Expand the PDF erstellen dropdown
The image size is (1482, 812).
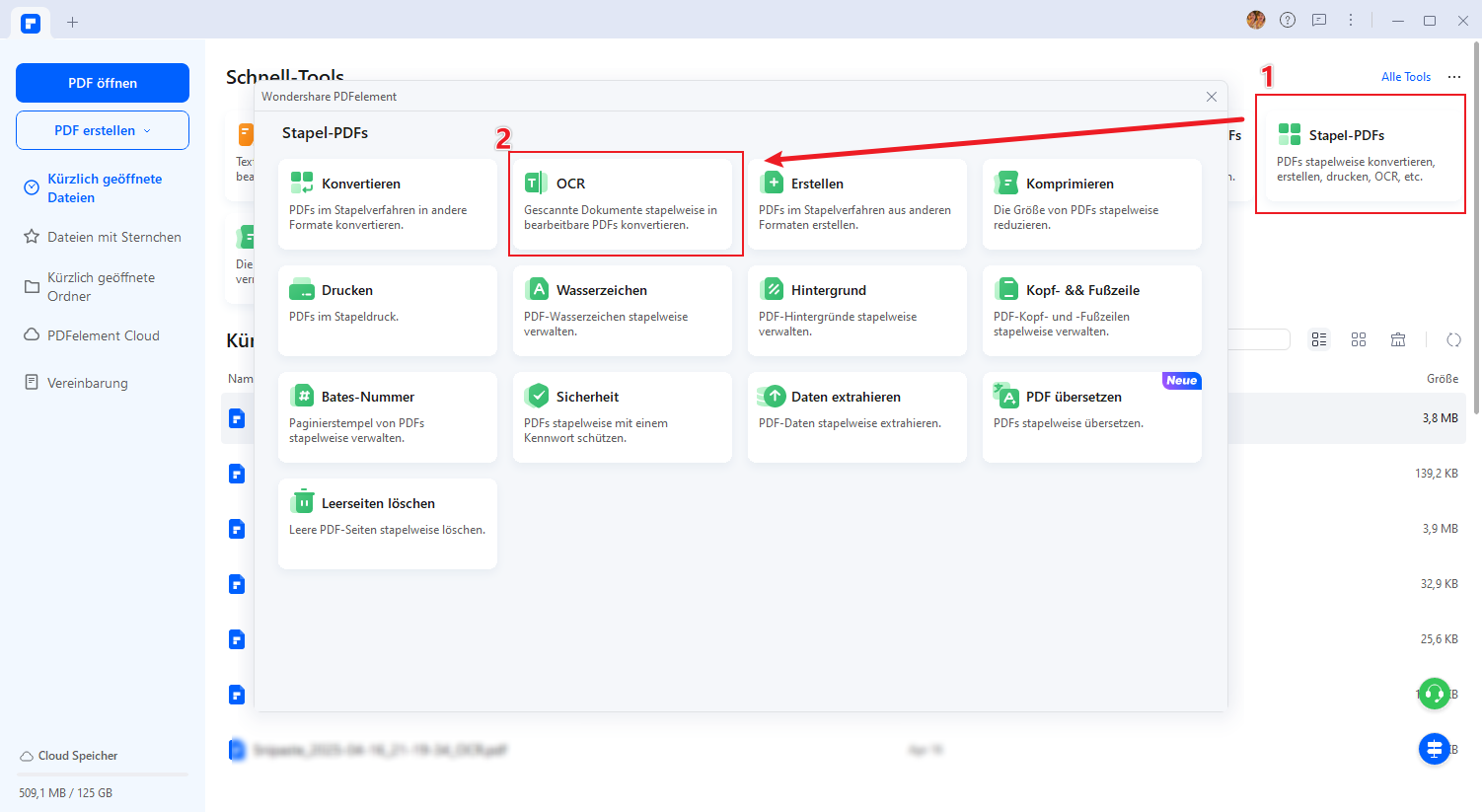point(103,130)
